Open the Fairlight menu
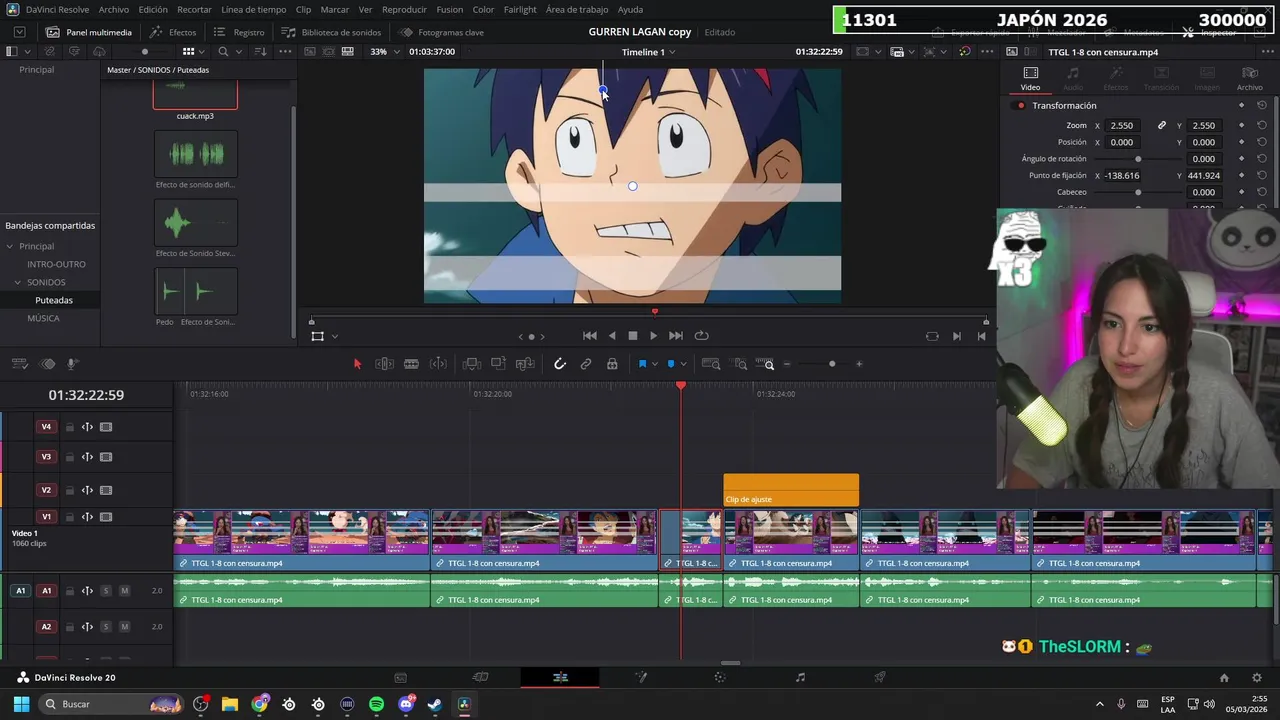Screen dimensions: 1280x720 pyautogui.click(x=520, y=9)
